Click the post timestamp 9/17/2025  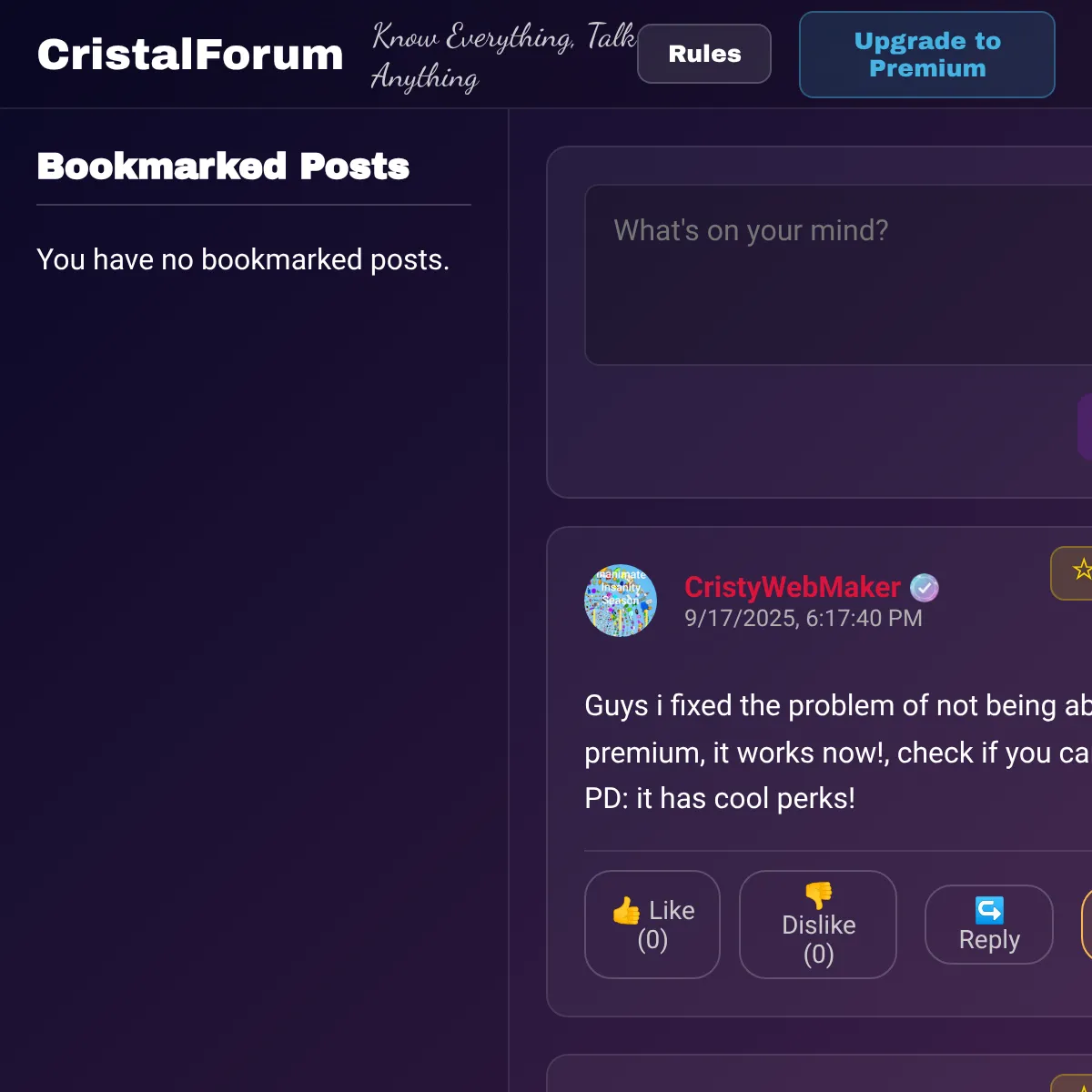tap(802, 618)
